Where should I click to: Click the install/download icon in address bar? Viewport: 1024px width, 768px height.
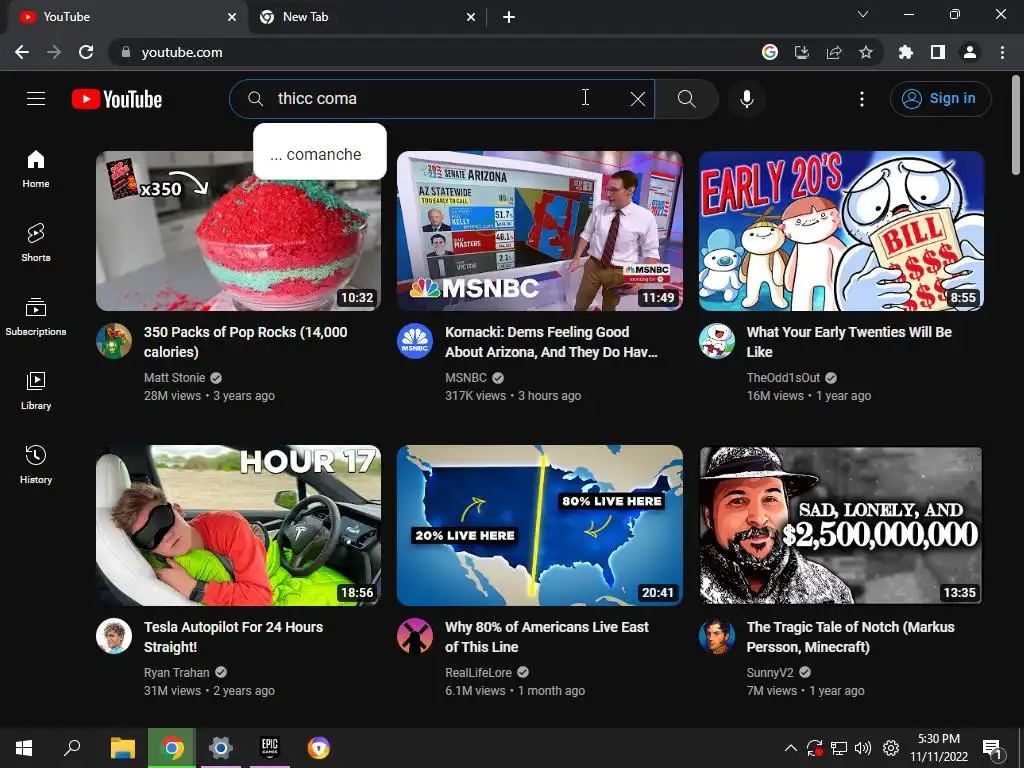coord(802,52)
